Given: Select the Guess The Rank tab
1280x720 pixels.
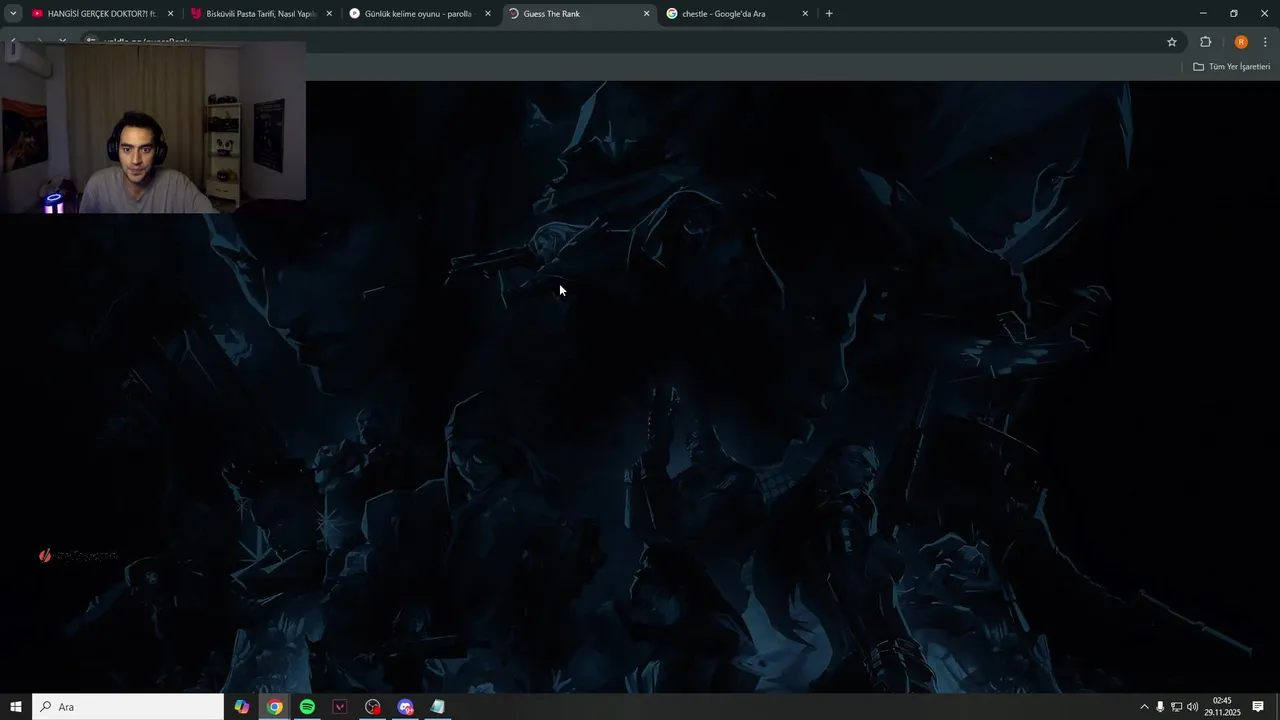Looking at the screenshot, I should click(x=579, y=14).
